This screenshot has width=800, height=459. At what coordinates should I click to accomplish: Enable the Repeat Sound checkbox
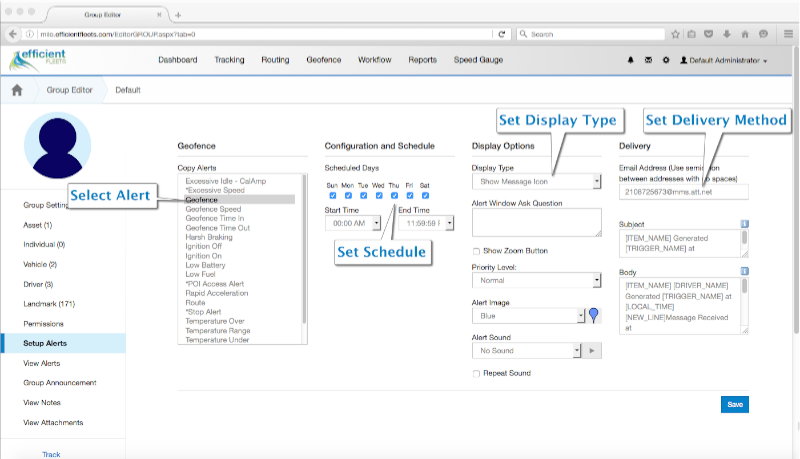[476, 374]
